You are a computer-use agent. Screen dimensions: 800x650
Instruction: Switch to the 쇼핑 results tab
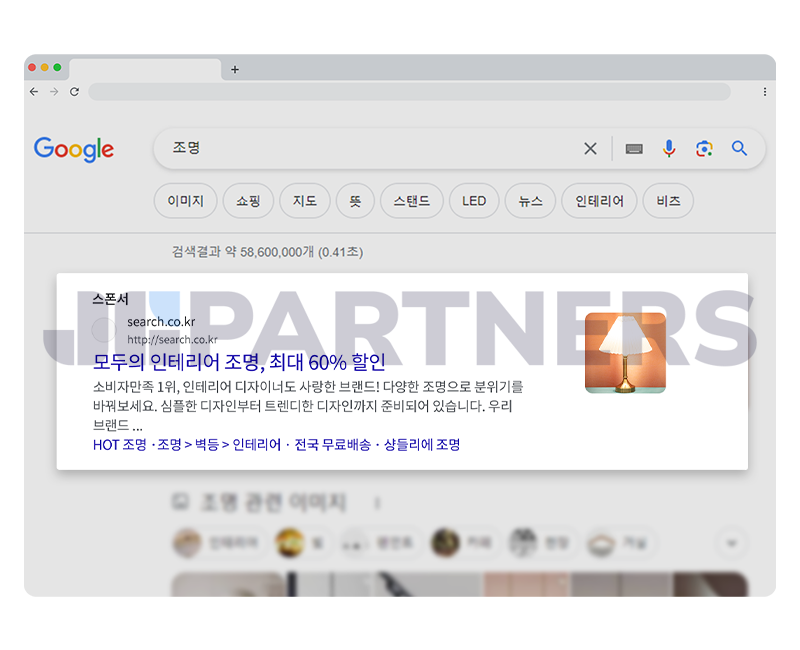click(248, 200)
